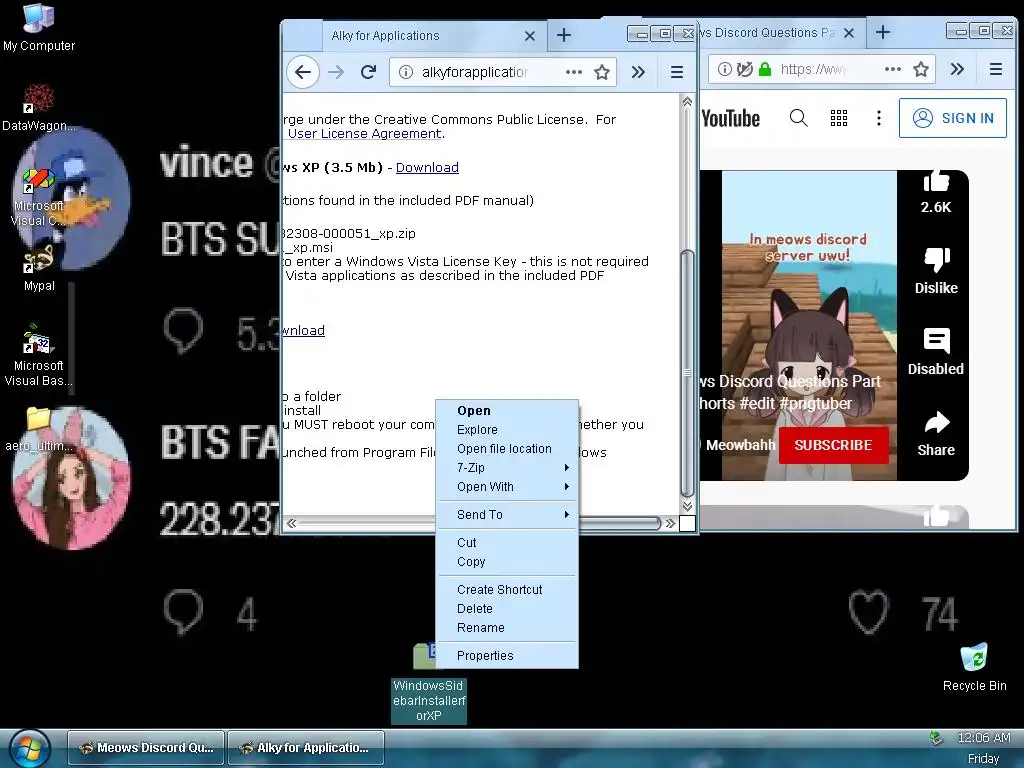Go forward in Alky browser window
The height and width of the screenshot is (768, 1024).
click(x=336, y=72)
